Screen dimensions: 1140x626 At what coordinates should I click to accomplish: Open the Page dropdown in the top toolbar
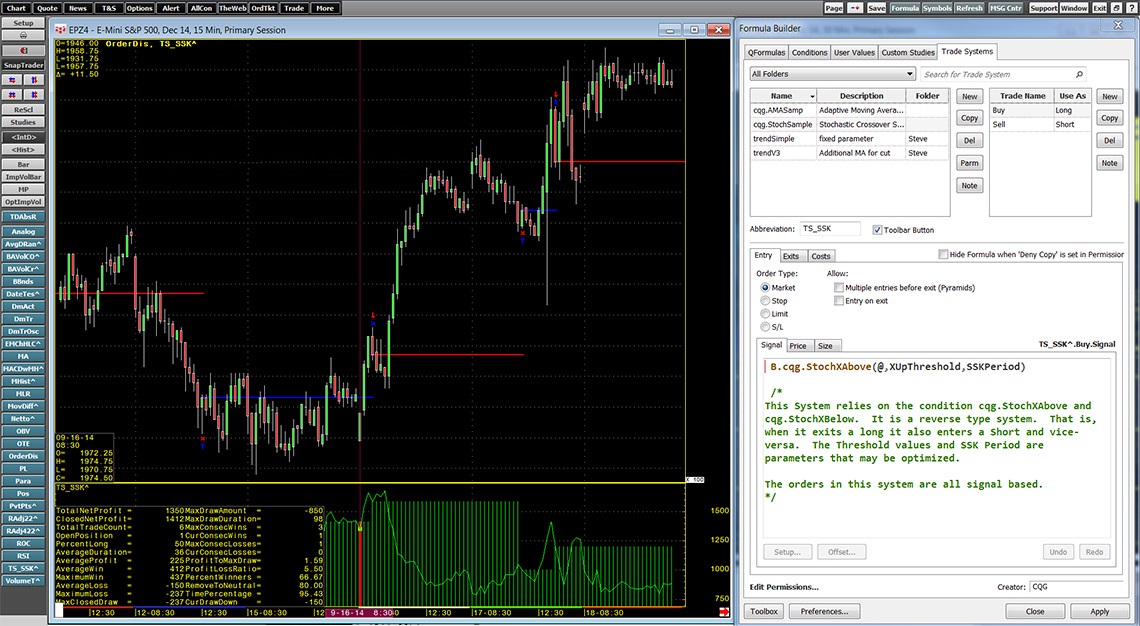[835, 7]
